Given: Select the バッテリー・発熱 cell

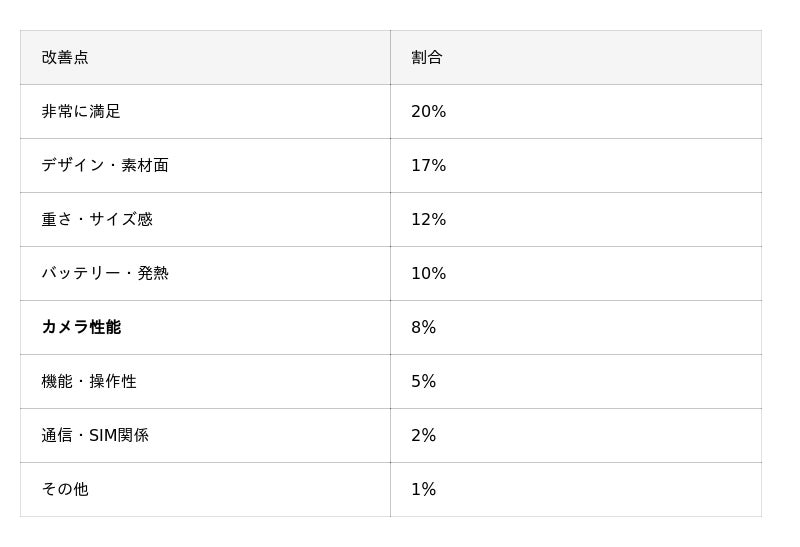Looking at the screenshot, I should pyautogui.click(x=105, y=274).
